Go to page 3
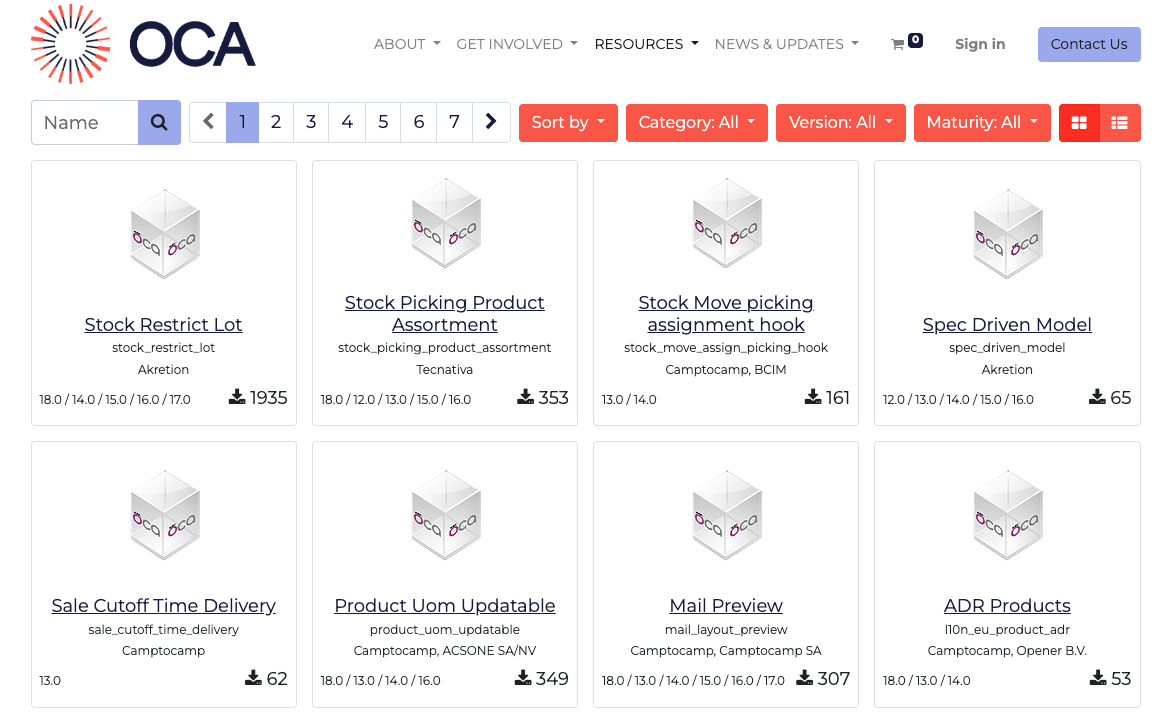The height and width of the screenshot is (717, 1170). pos(311,122)
